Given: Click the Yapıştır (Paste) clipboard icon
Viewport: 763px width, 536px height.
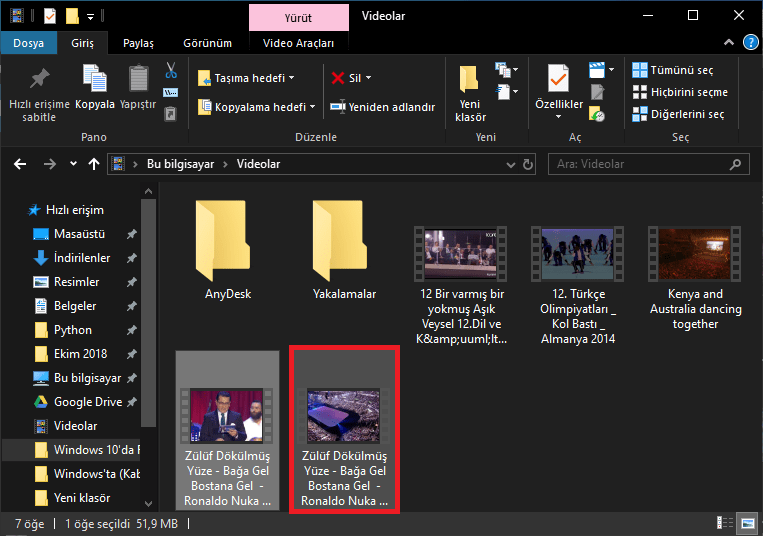Looking at the screenshot, I should pos(138,80).
